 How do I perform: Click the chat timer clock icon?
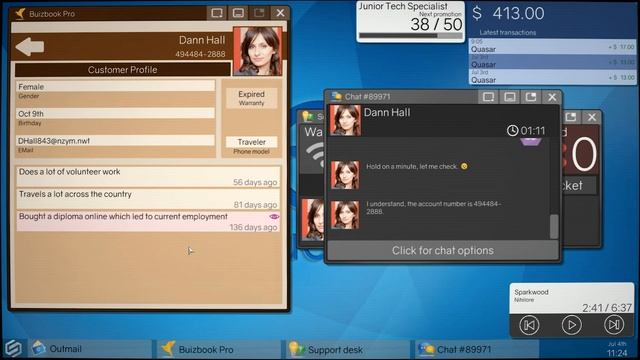(512, 131)
